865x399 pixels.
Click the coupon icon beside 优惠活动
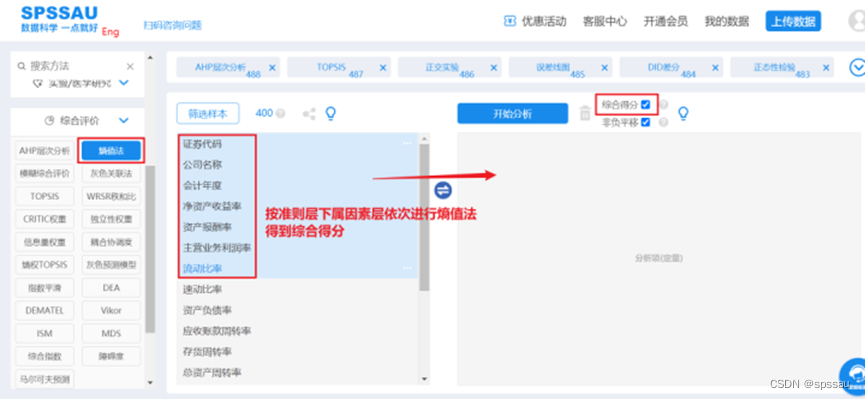click(x=510, y=22)
